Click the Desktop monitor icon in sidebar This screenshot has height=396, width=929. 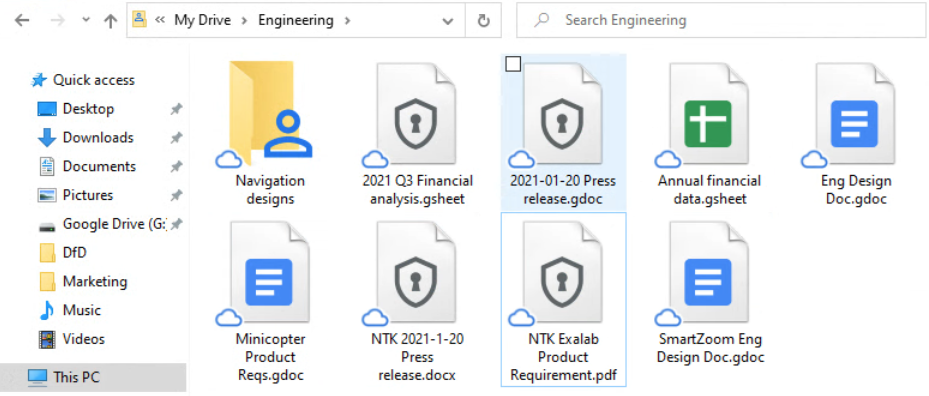pos(47,109)
